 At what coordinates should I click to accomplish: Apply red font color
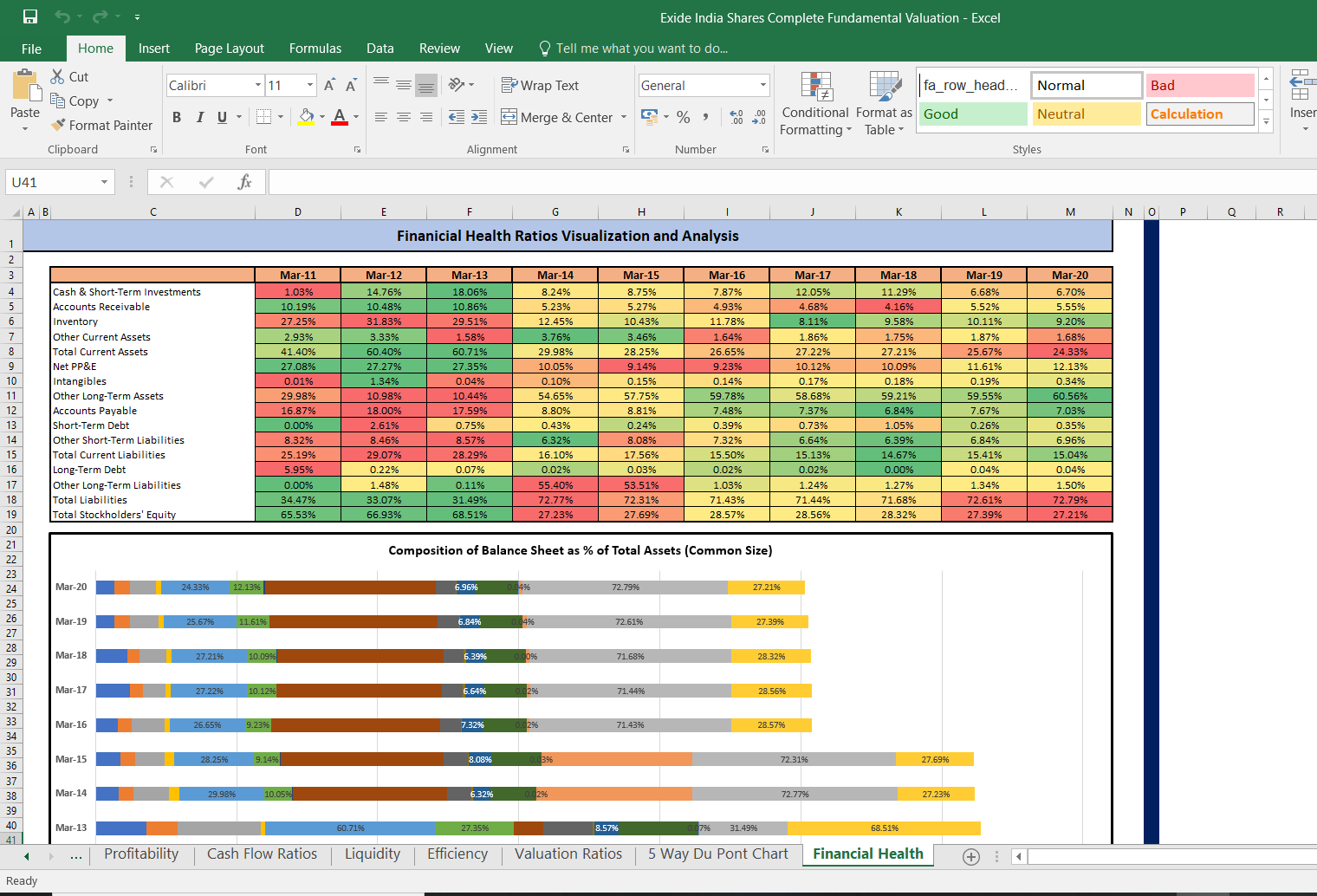[340, 117]
